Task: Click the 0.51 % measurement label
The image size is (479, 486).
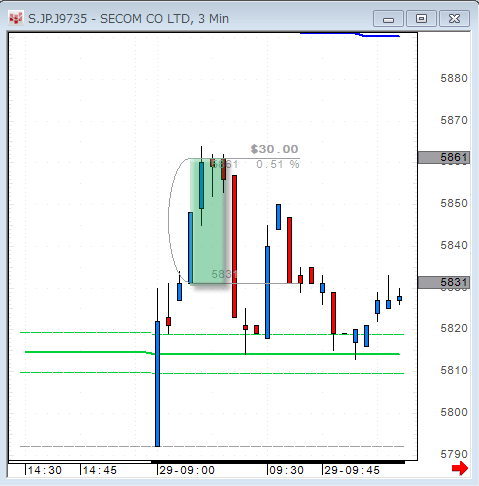Action: pyautogui.click(x=278, y=164)
